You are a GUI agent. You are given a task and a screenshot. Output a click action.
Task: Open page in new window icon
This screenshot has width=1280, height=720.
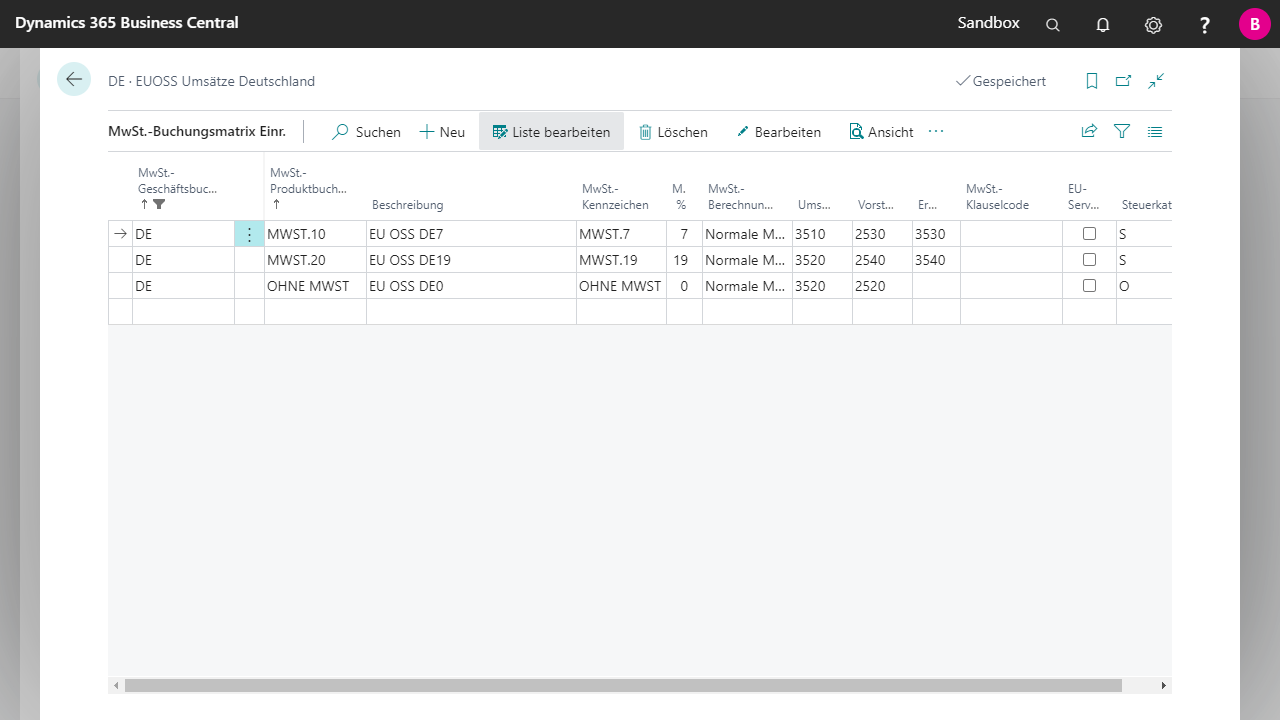point(1124,81)
